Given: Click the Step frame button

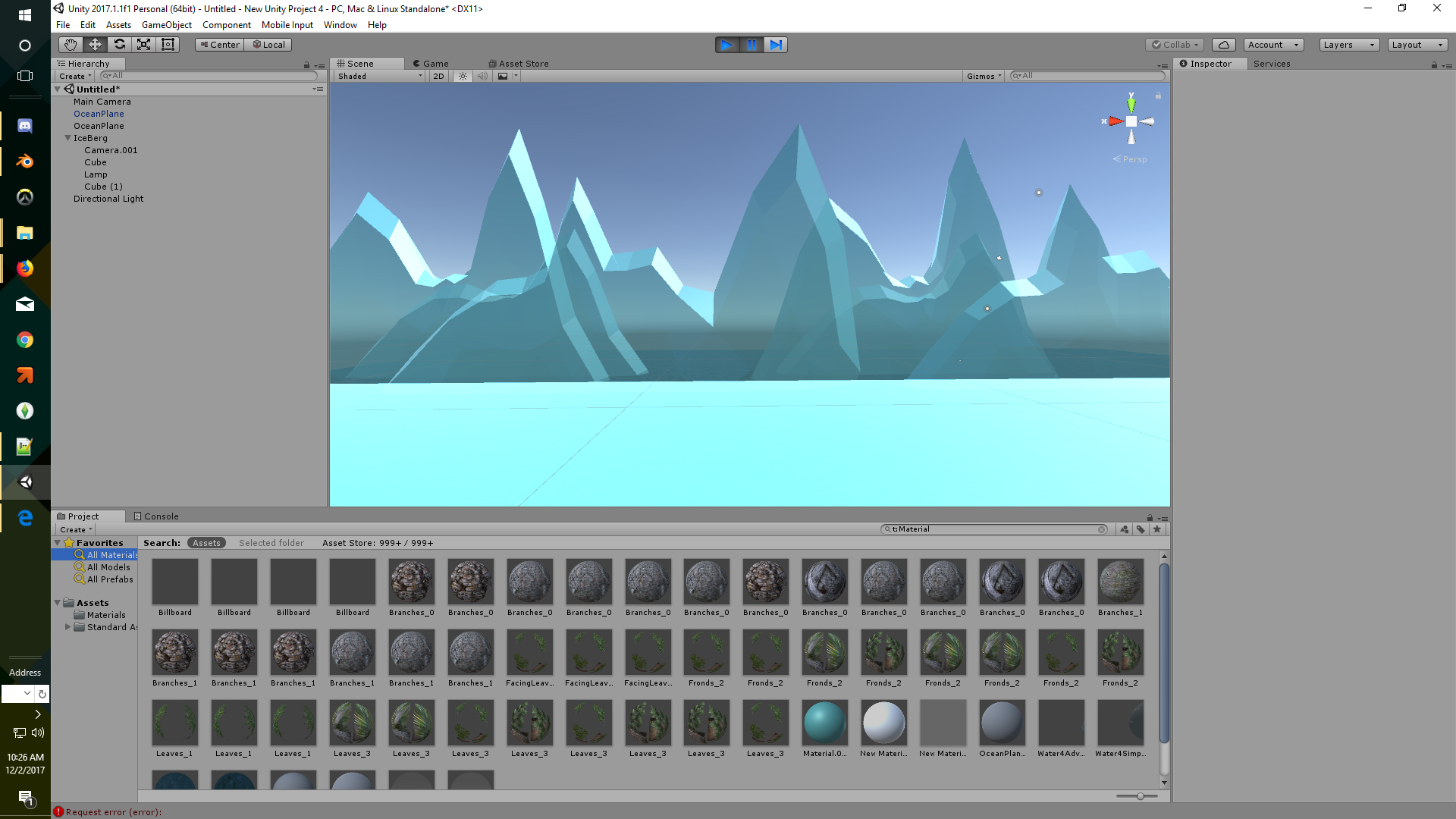Looking at the screenshot, I should (776, 45).
